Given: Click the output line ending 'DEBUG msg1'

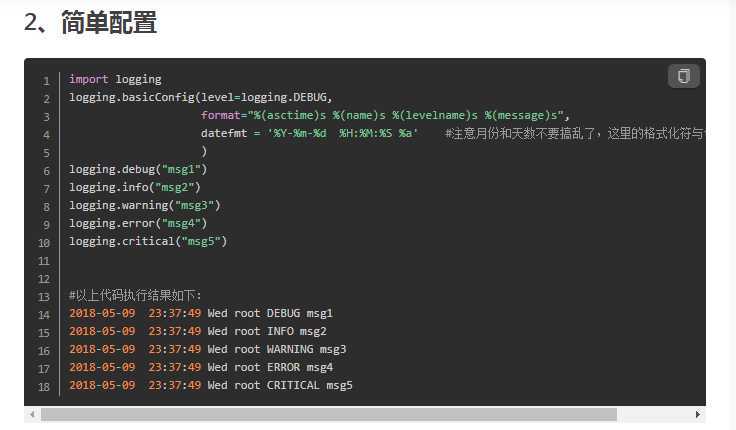Looking at the screenshot, I should pos(201,313).
